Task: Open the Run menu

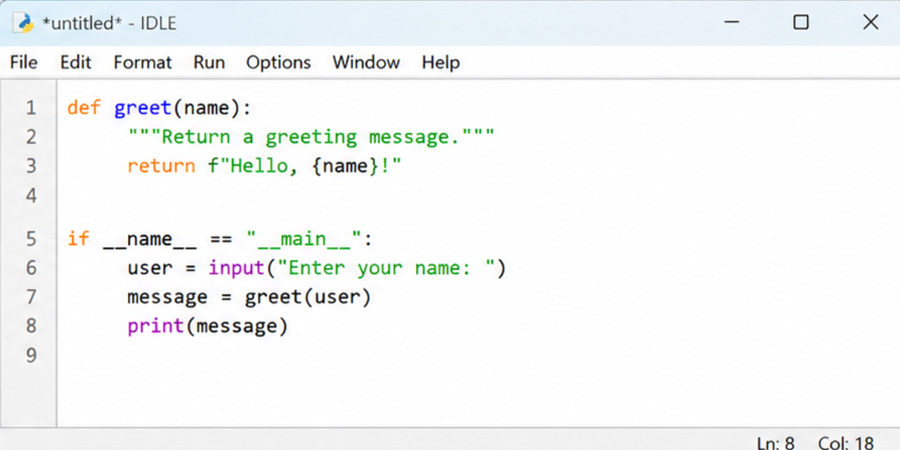Action: pyautogui.click(x=209, y=62)
